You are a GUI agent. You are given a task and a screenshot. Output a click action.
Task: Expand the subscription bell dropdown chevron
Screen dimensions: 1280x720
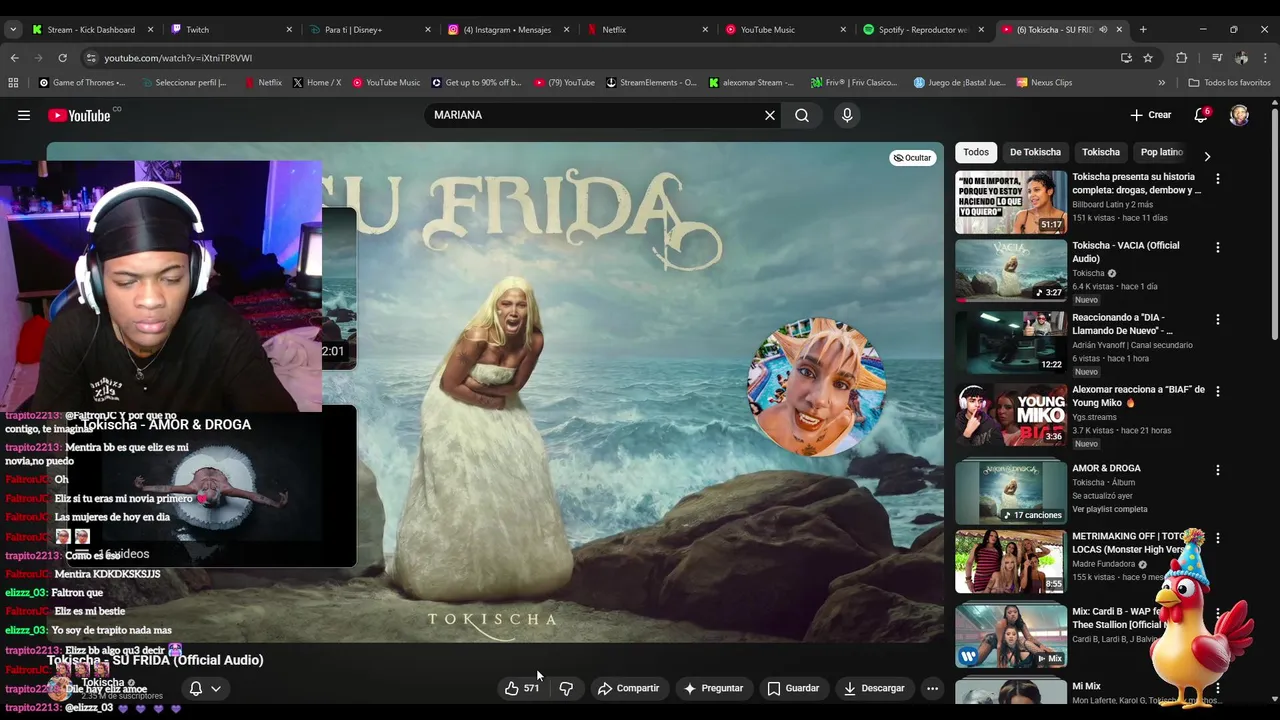pyautogui.click(x=215, y=688)
